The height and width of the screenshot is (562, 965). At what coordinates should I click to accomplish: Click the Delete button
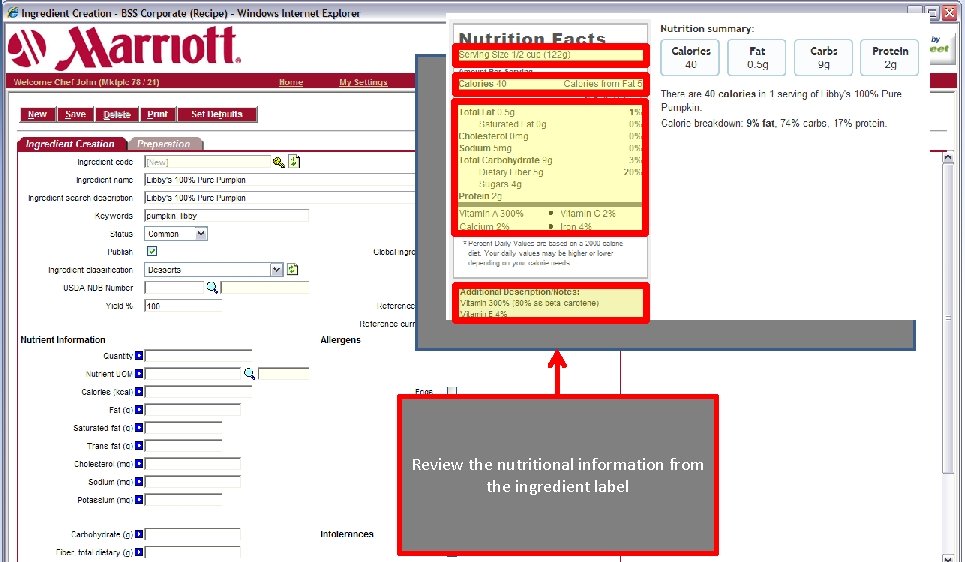pos(117,114)
